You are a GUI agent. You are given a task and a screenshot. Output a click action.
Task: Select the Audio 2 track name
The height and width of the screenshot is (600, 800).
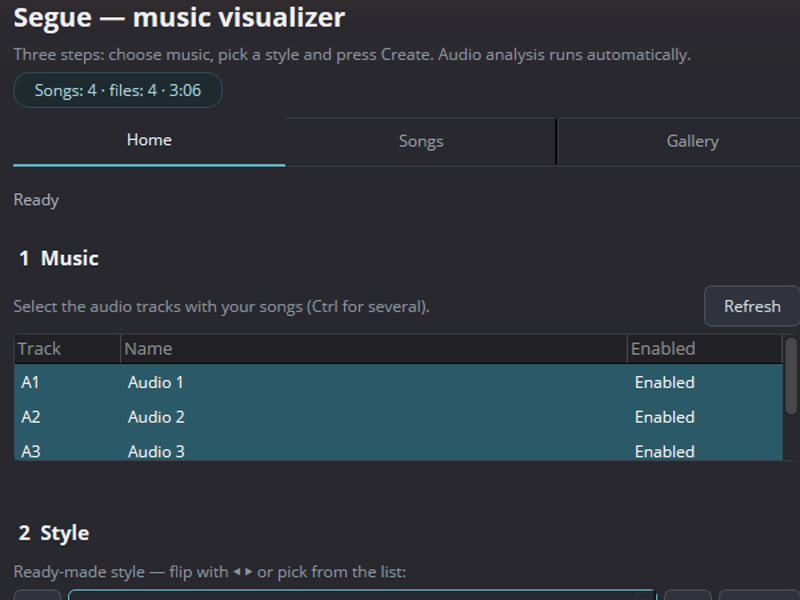(x=156, y=417)
